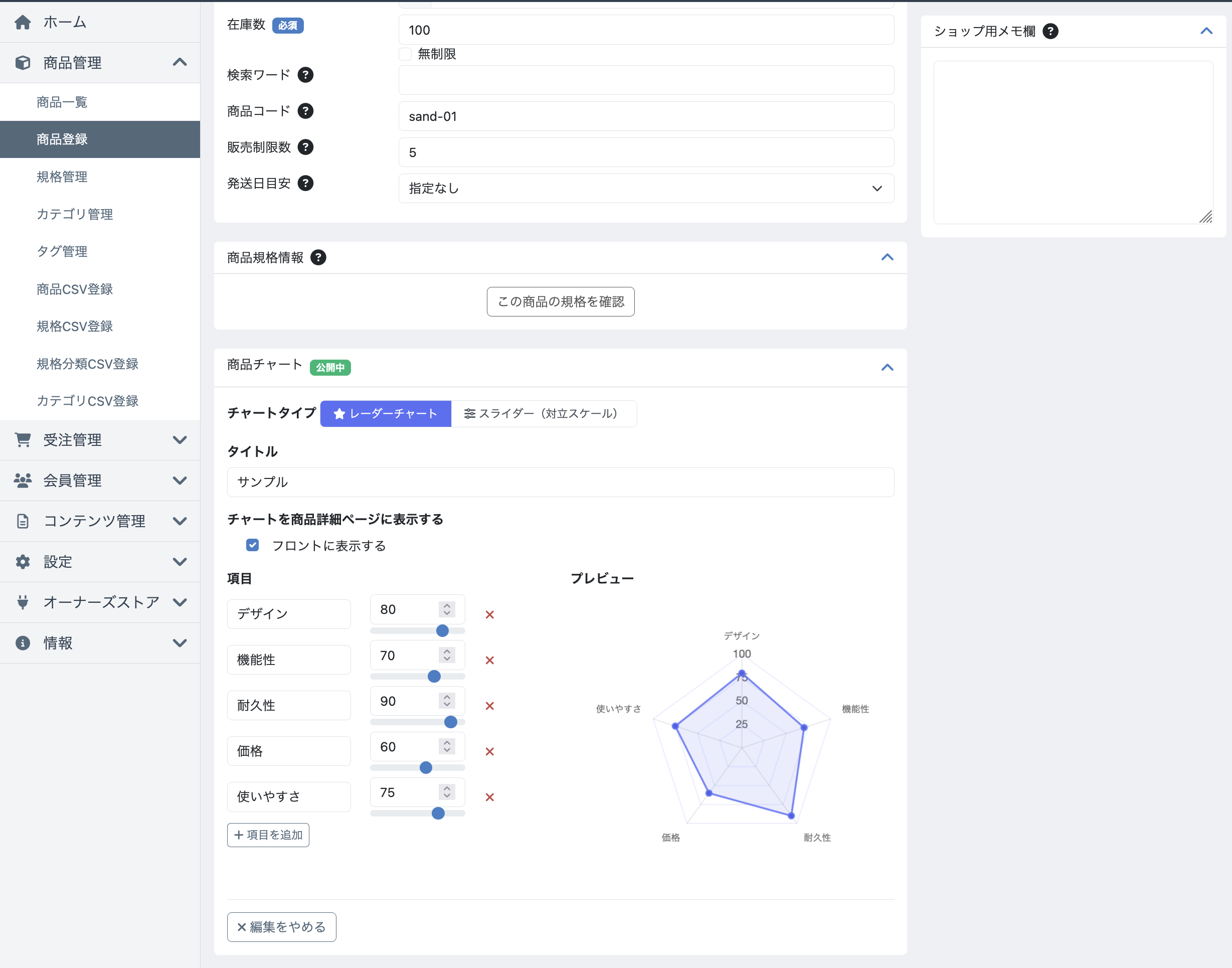
Task: Remove the 使いやすさ chart item
Action: pyautogui.click(x=490, y=797)
